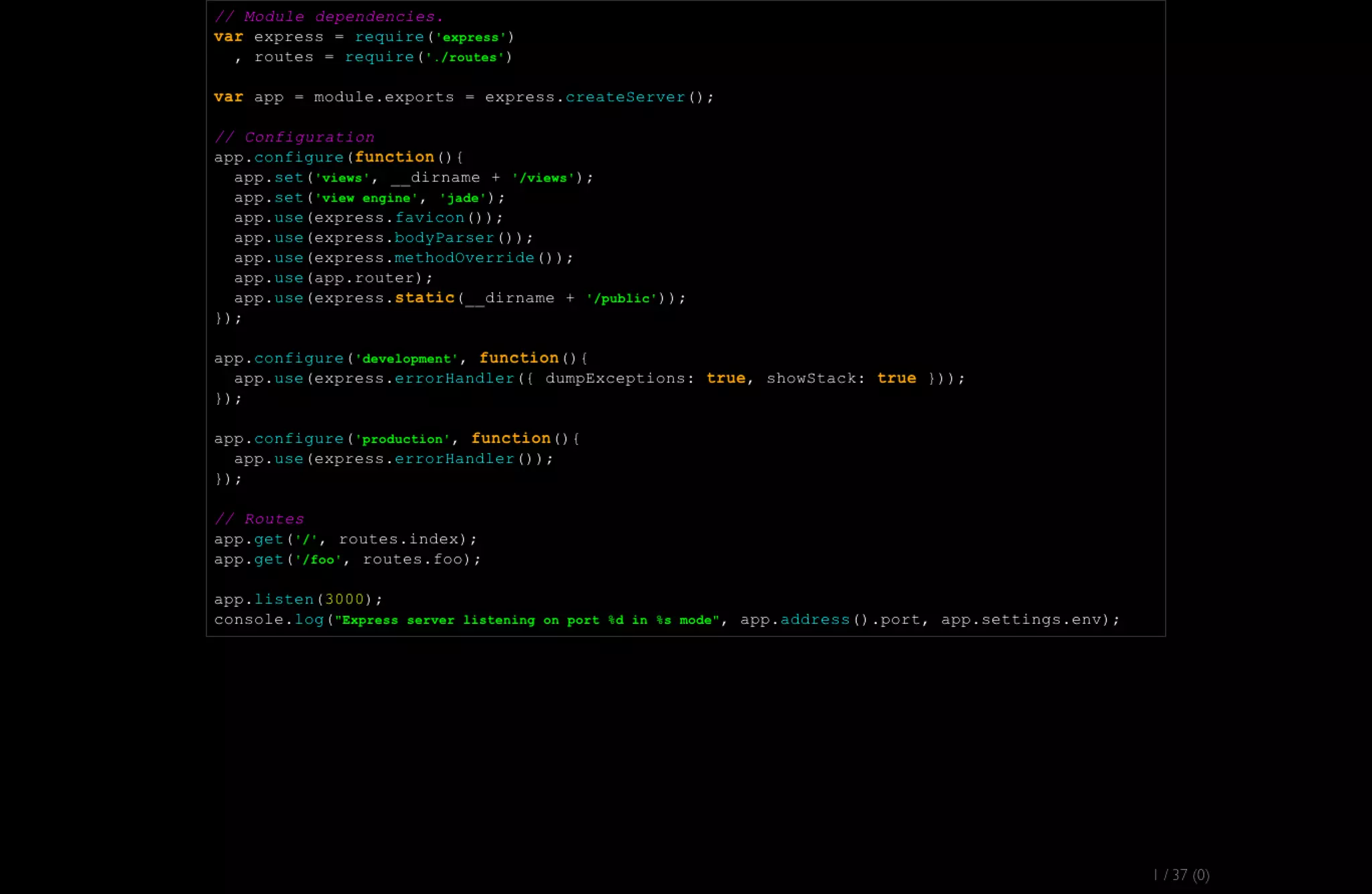The image size is (1372, 894).
Task: Click the port number 3000
Action: [x=344, y=600]
